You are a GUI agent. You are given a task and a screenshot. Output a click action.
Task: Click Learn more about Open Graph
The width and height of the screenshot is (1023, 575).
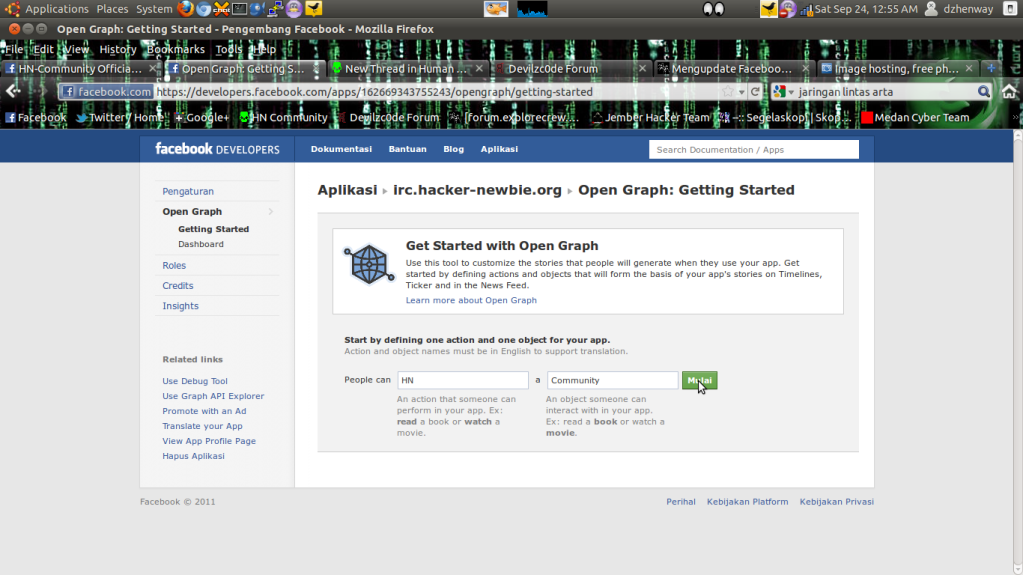tap(471, 300)
